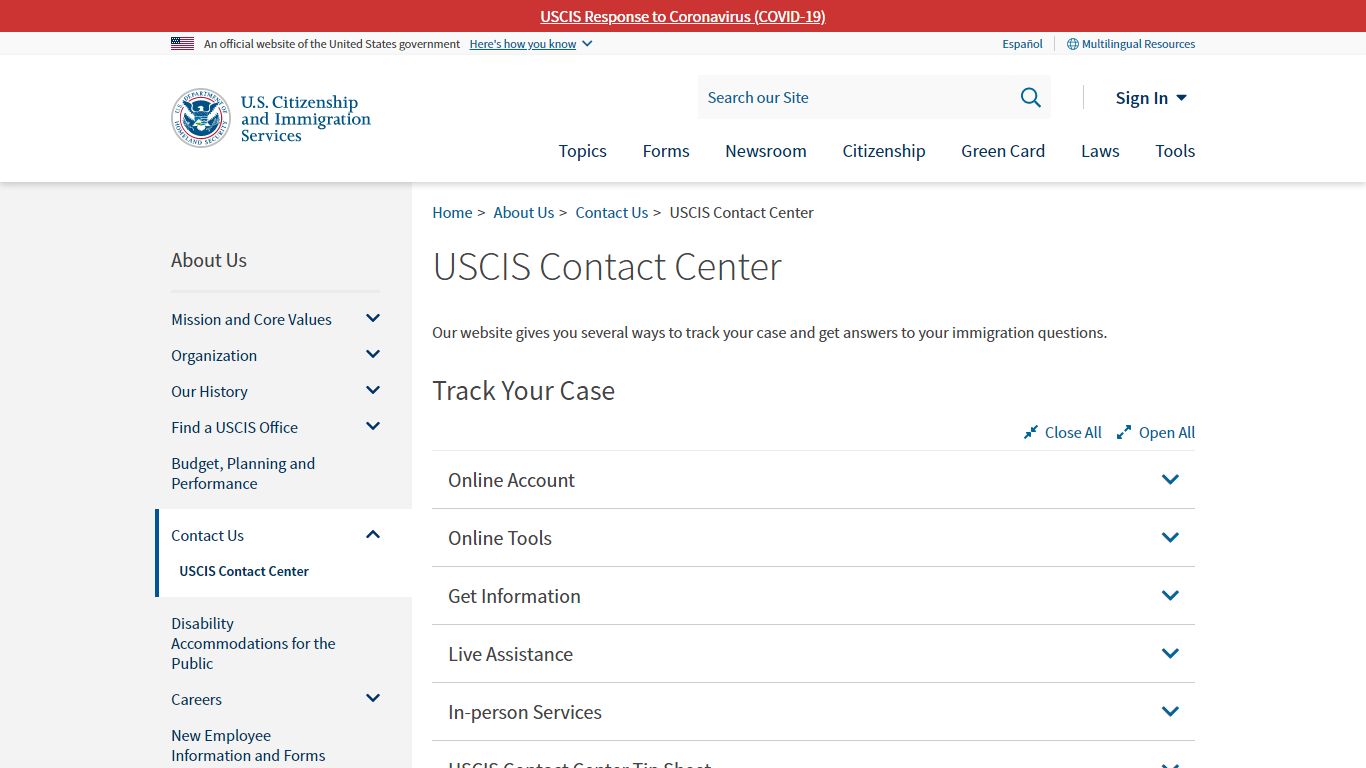Select USCIS Contact Center sidebar item
This screenshot has width=1366, height=768.
(x=244, y=571)
